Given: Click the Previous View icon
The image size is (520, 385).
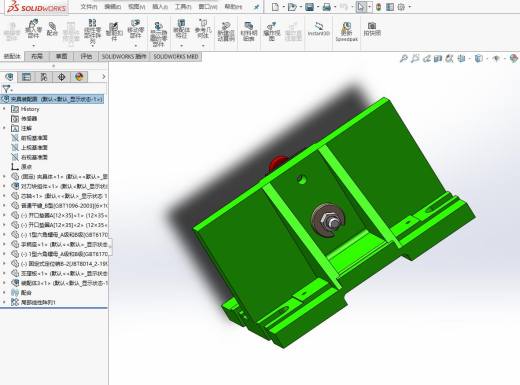Looking at the screenshot, I should [426, 59].
